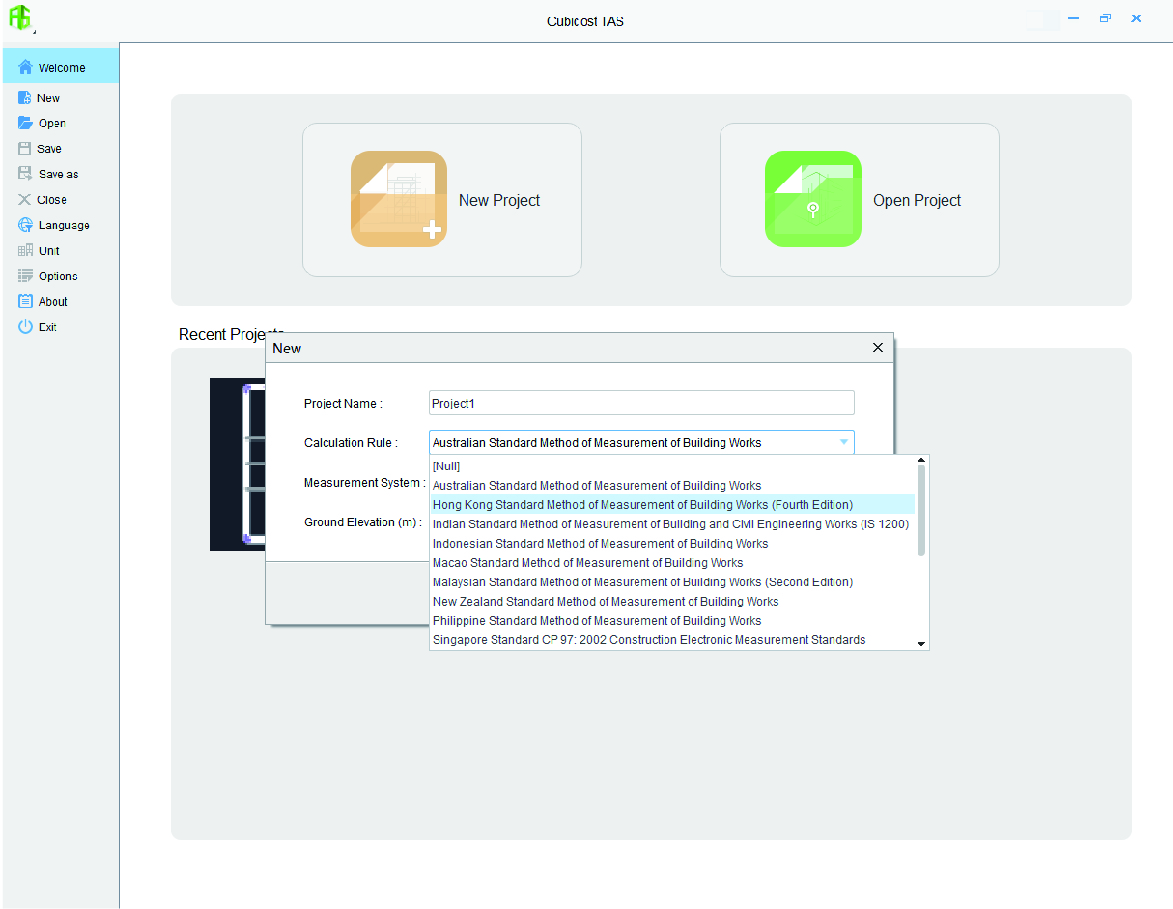
Task: Select the Welcome menu item
Action: point(61,68)
